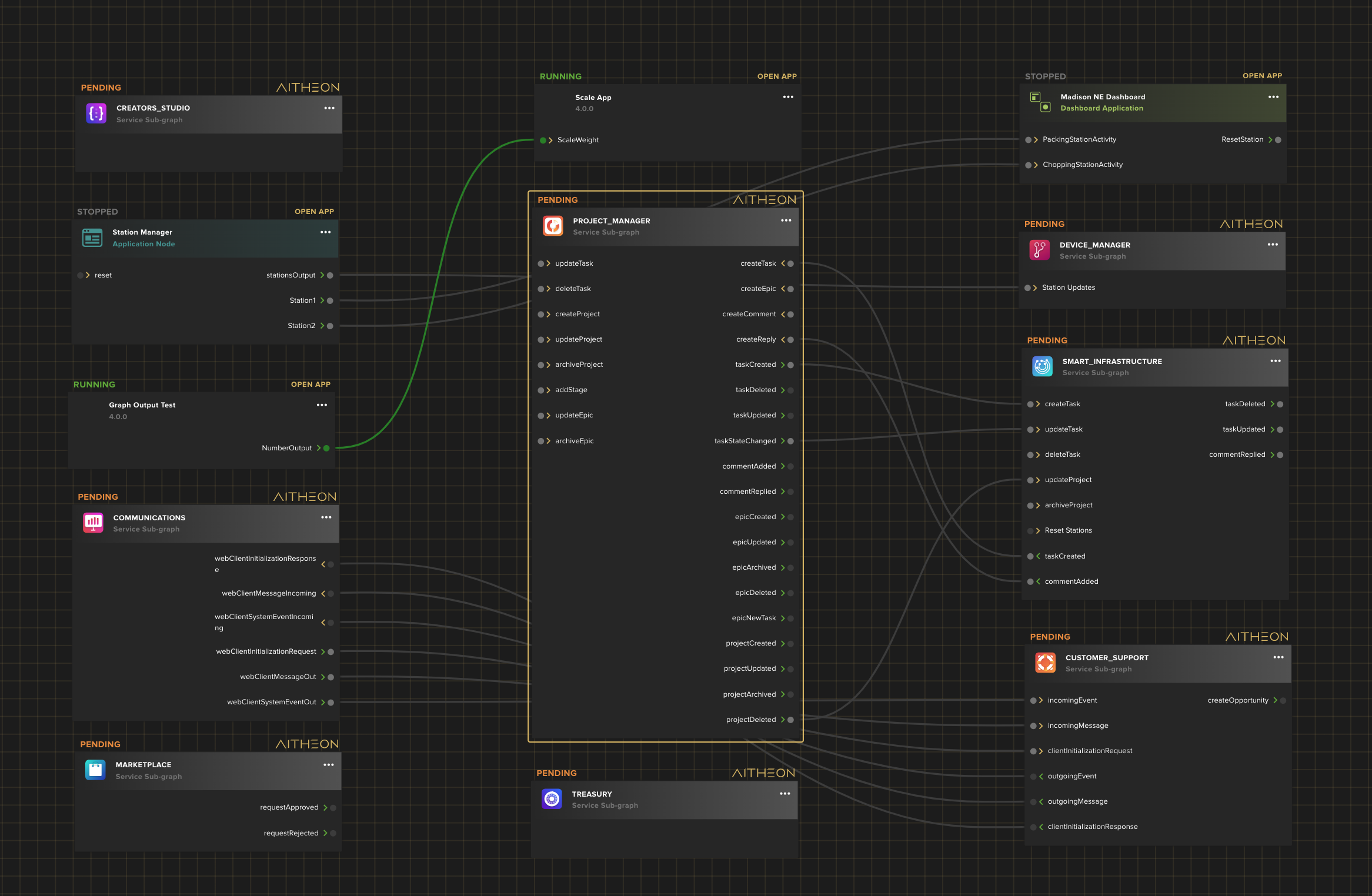The width and height of the screenshot is (1372, 896).
Task: Click Open App on Scale App
Action: click(777, 76)
